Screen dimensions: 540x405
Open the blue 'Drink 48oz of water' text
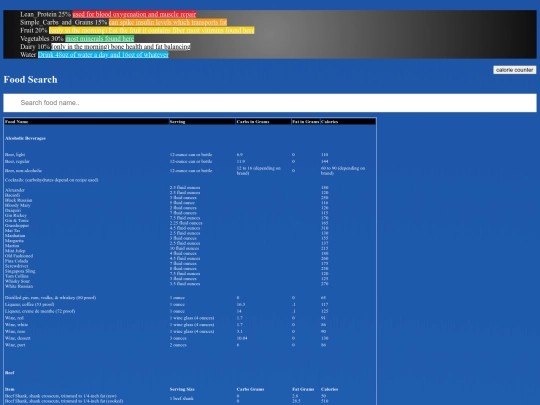(103, 55)
